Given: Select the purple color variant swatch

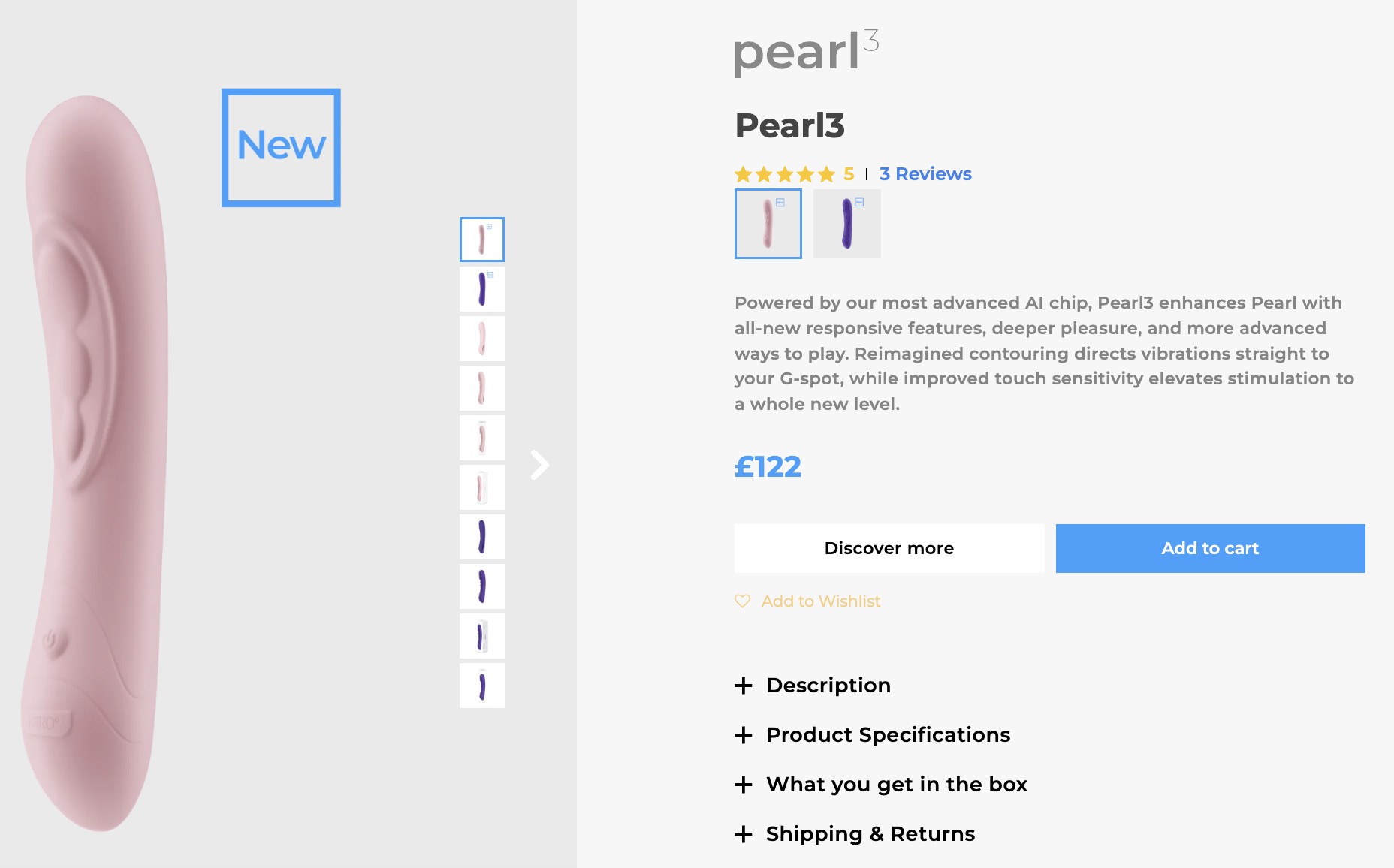Looking at the screenshot, I should pyautogui.click(x=846, y=224).
